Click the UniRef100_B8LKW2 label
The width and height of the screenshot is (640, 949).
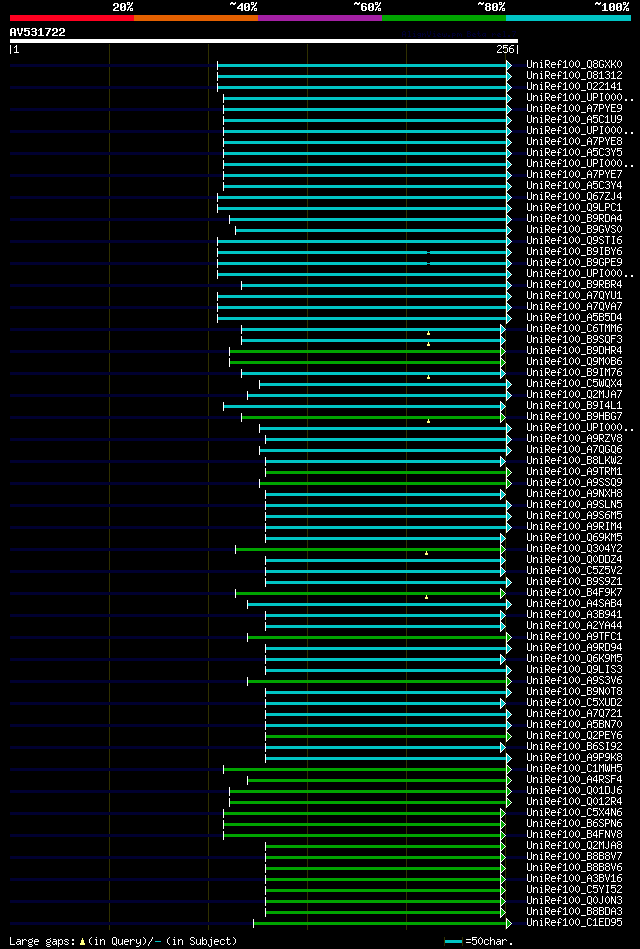[x=574, y=461]
